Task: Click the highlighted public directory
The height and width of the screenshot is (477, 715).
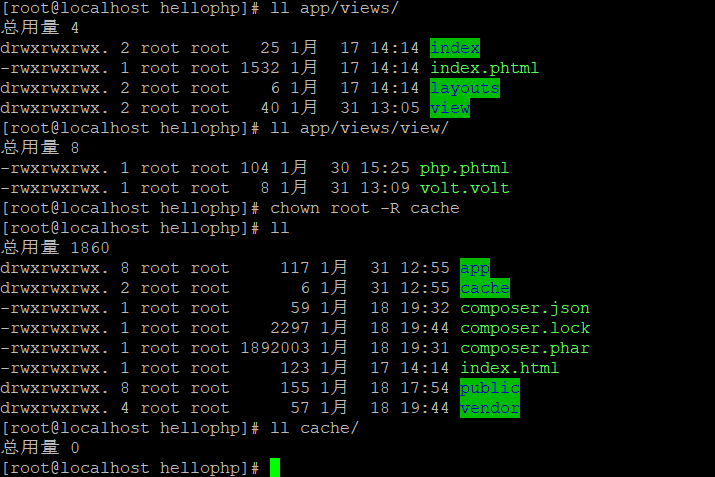Action: click(490, 388)
